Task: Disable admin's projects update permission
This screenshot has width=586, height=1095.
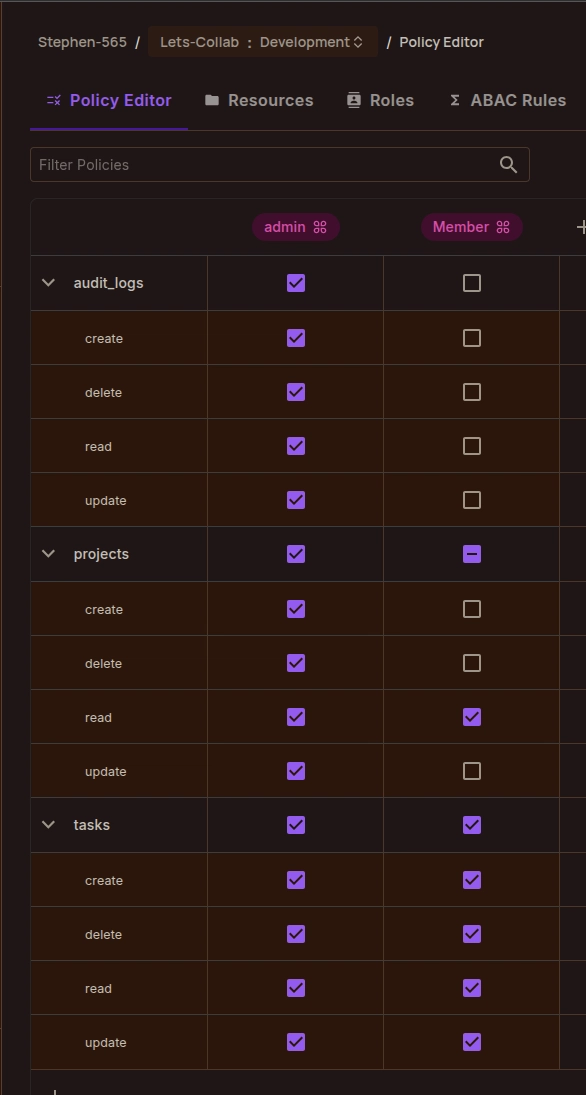Action: tap(296, 771)
